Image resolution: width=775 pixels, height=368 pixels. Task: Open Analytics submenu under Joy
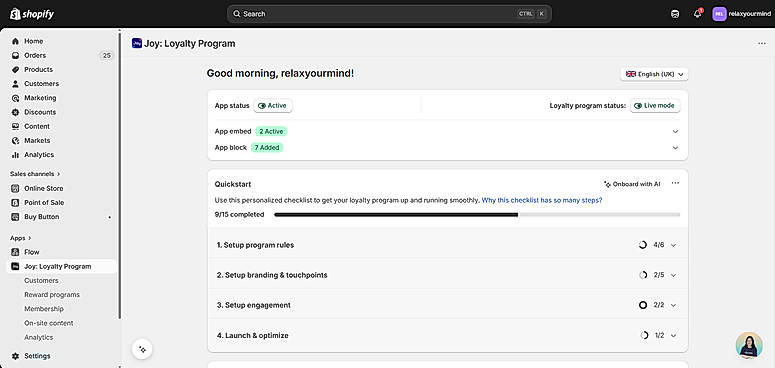(39, 337)
